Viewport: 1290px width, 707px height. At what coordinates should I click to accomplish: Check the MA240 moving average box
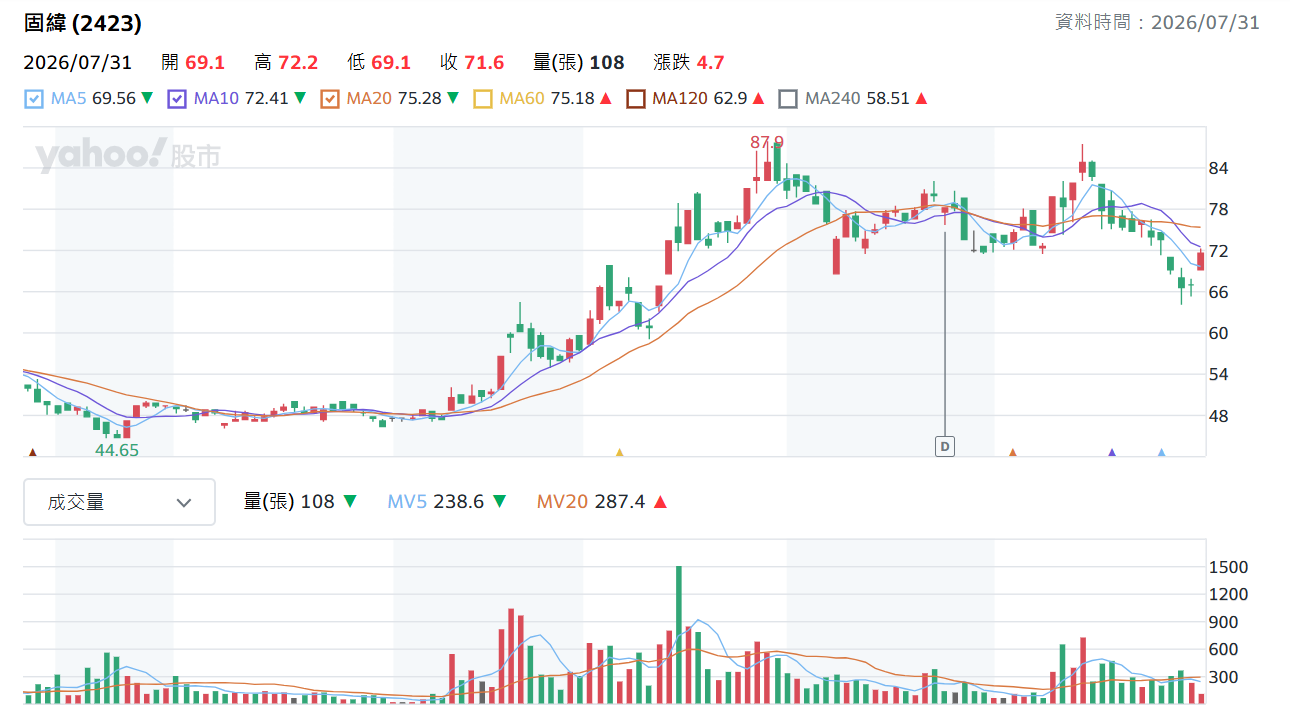tap(789, 99)
